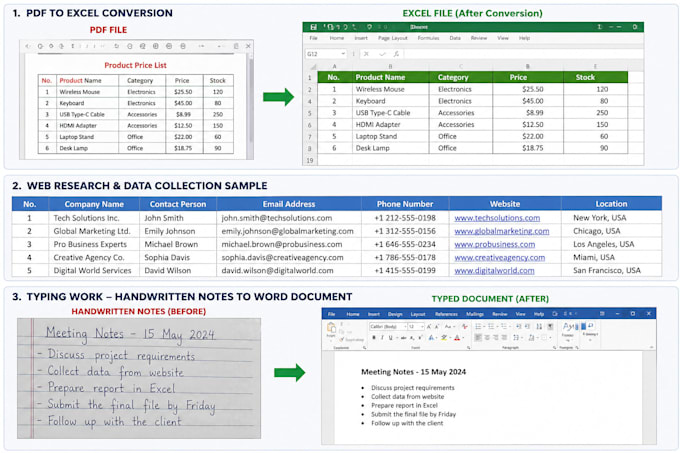Screen dimensions: 680x453
Task: Open the www.creativeagency.com link
Action: (500, 257)
